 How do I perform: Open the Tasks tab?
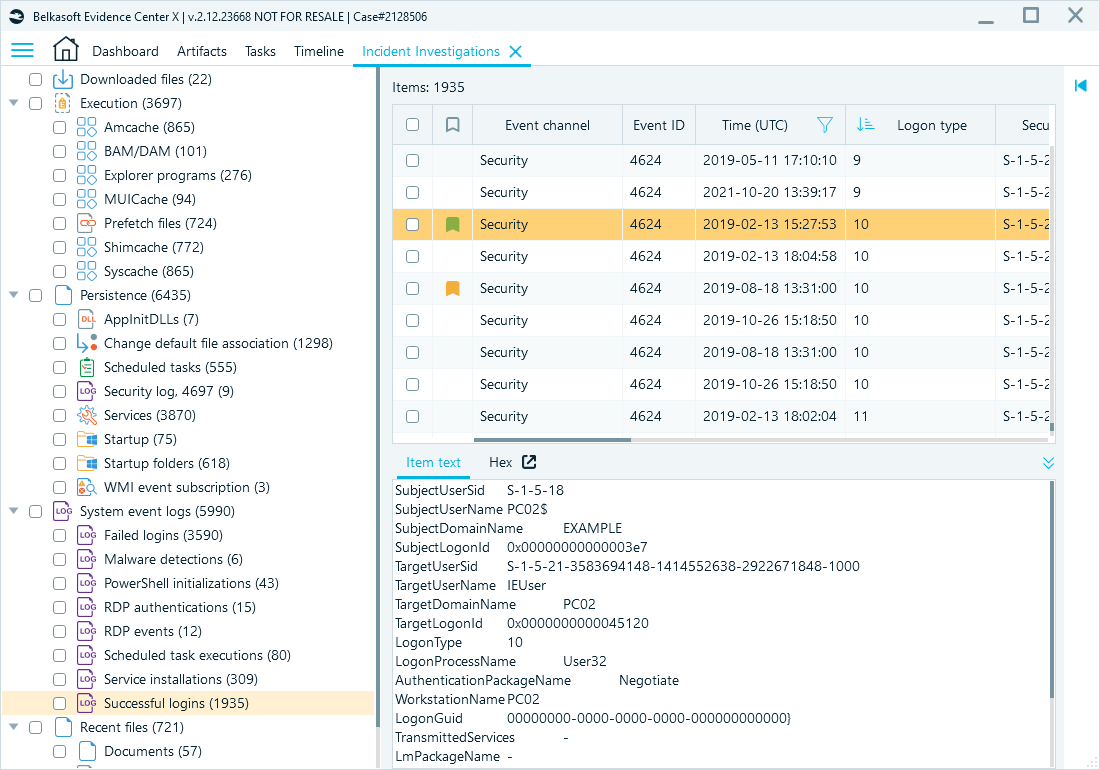point(260,51)
